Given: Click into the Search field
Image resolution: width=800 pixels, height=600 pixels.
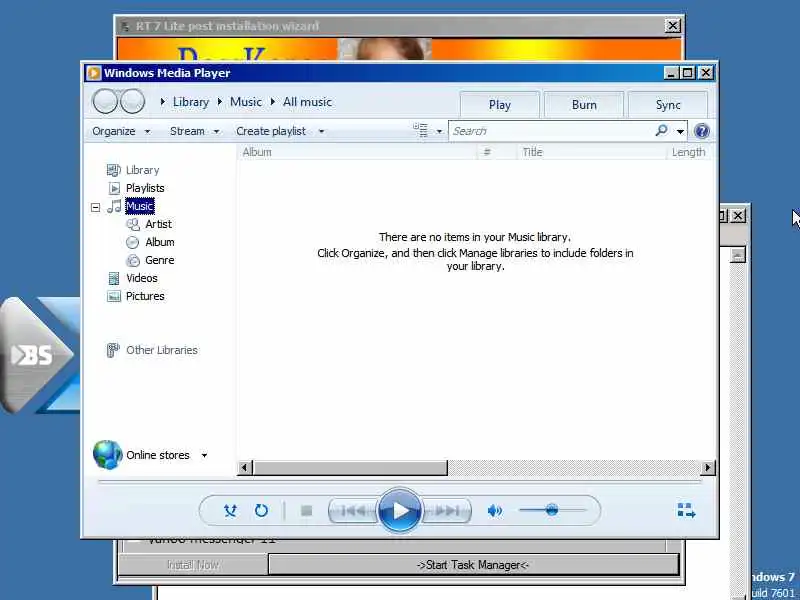Looking at the screenshot, I should click(x=551, y=131).
